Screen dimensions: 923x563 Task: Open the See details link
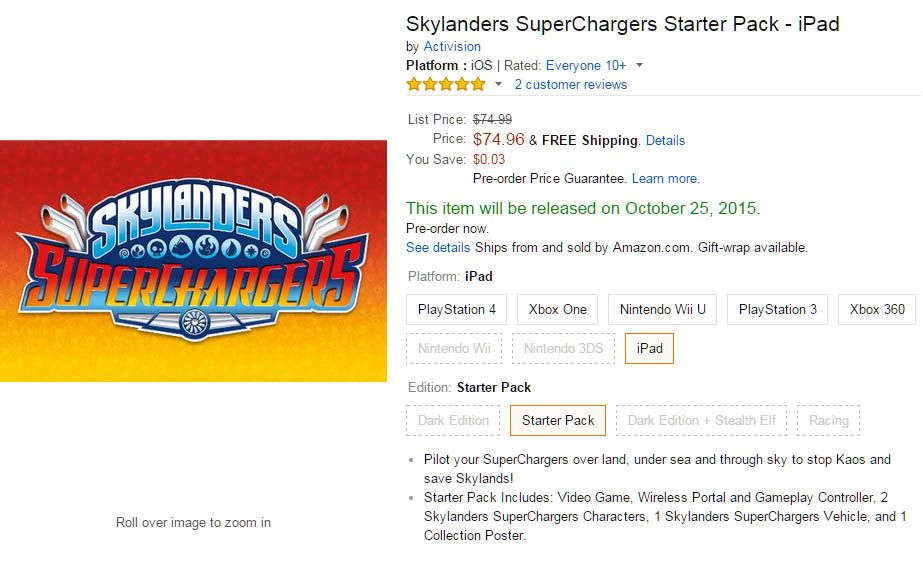[437, 247]
